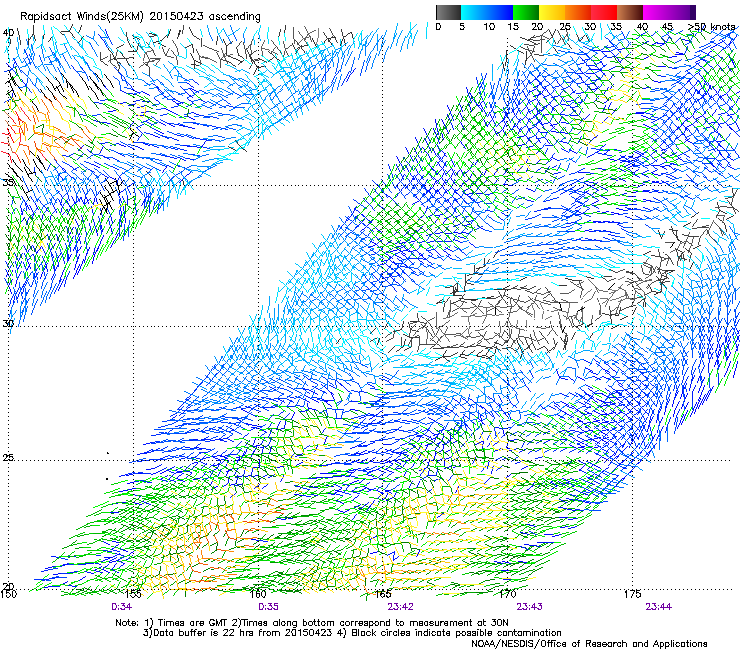Click the longitude label '170'

pyautogui.click(x=508, y=594)
